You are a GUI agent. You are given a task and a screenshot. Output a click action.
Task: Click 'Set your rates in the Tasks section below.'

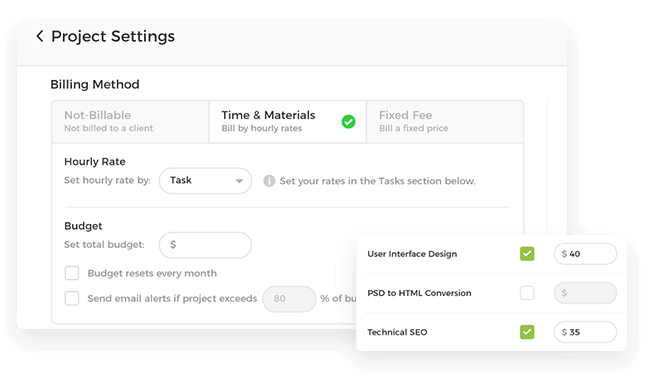click(x=377, y=181)
